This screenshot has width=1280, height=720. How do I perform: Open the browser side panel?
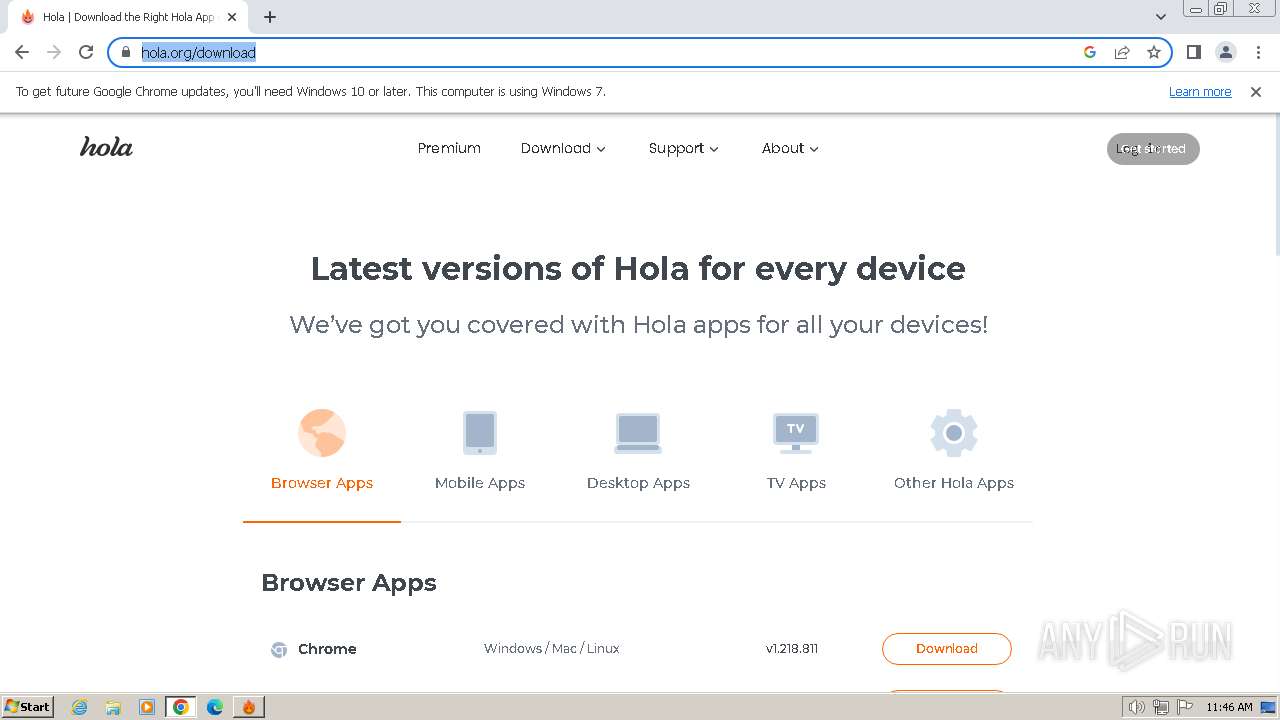tap(1193, 52)
